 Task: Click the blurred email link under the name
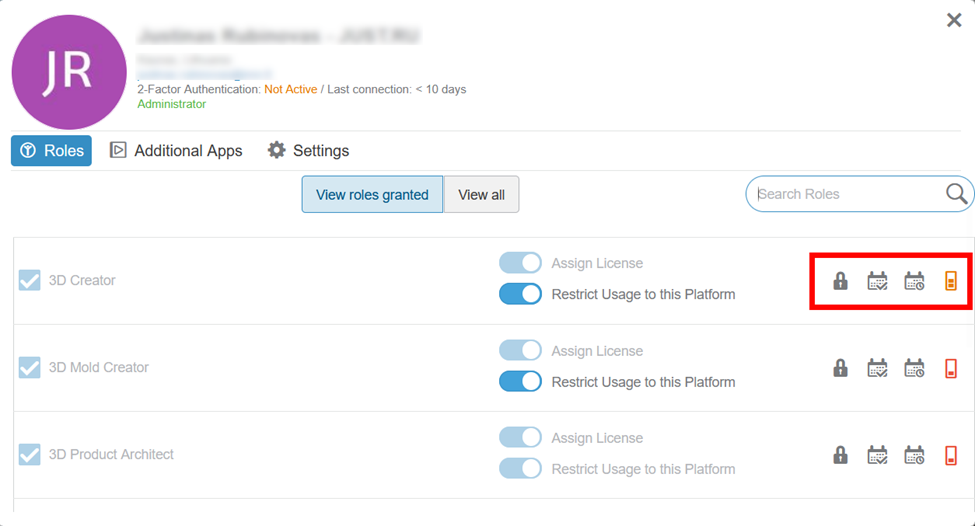[x=205, y=75]
